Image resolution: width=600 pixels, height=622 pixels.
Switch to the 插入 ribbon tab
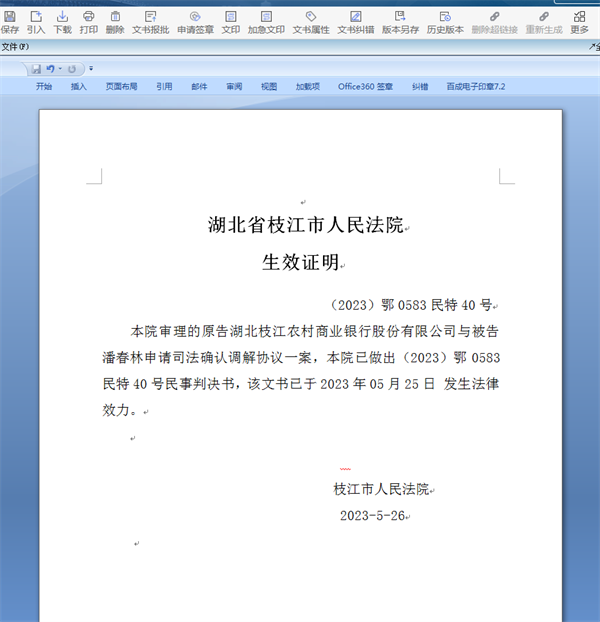[79, 86]
